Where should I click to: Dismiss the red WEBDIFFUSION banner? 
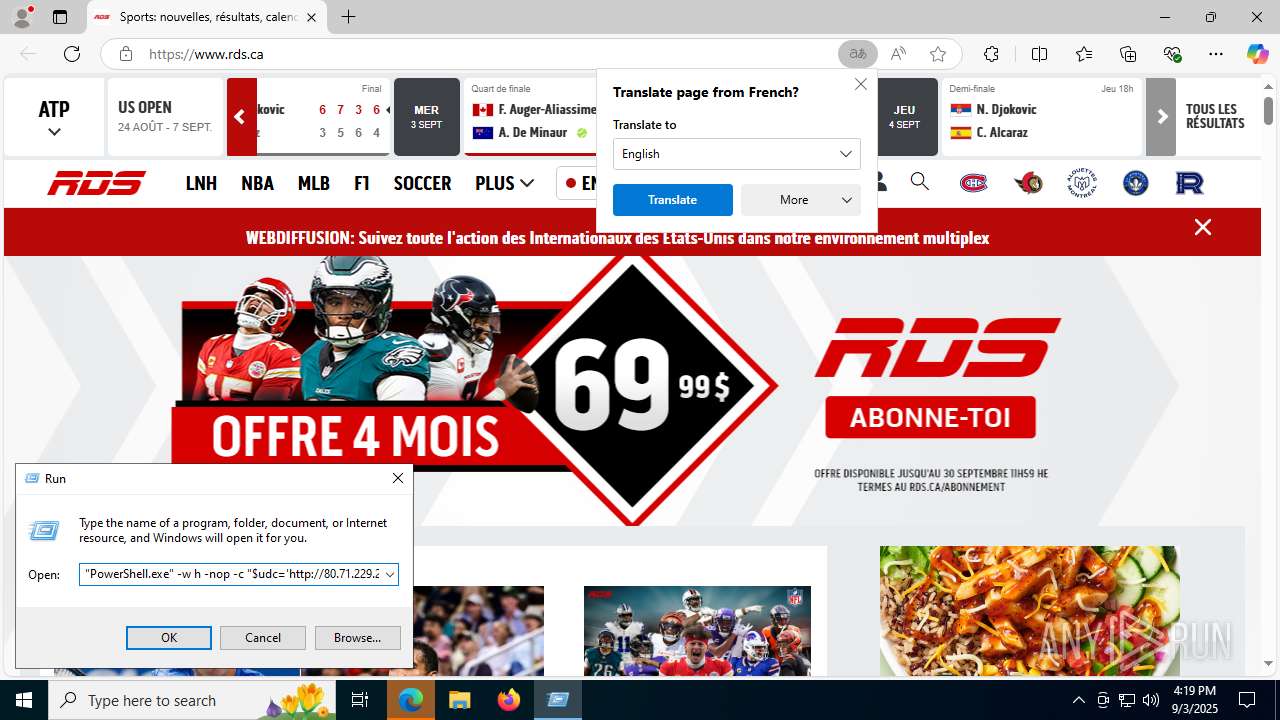[x=1203, y=227]
